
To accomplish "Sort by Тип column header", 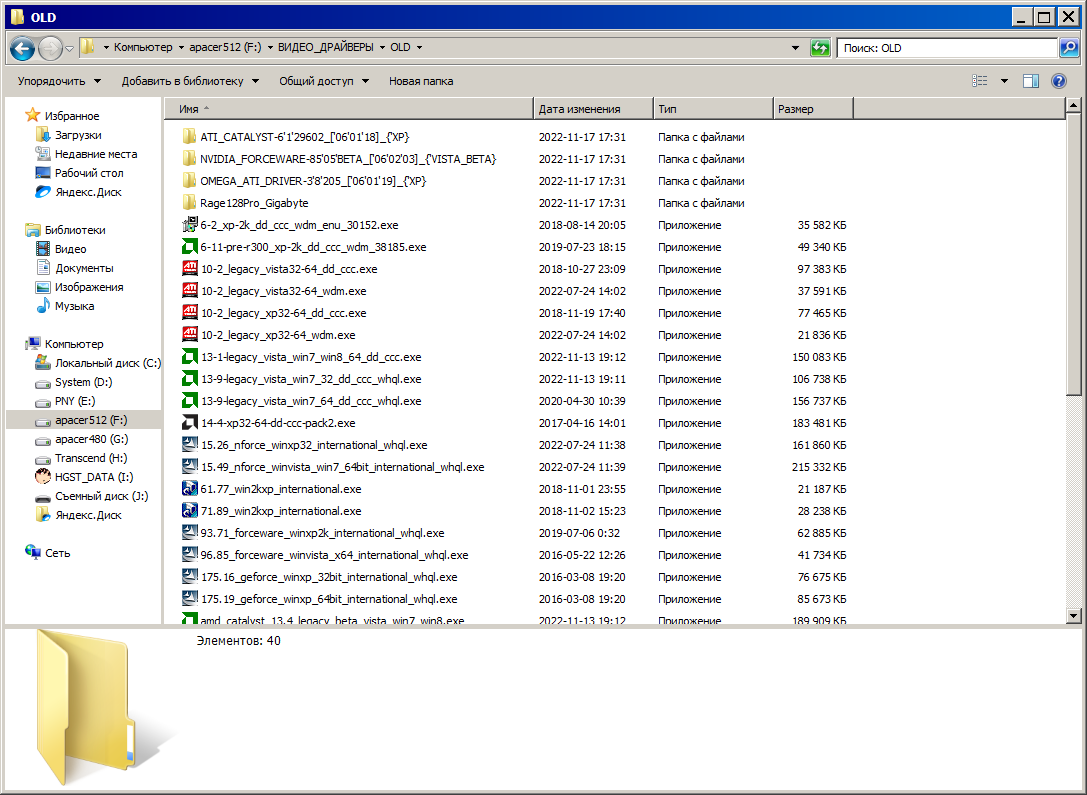I will tap(713, 109).
